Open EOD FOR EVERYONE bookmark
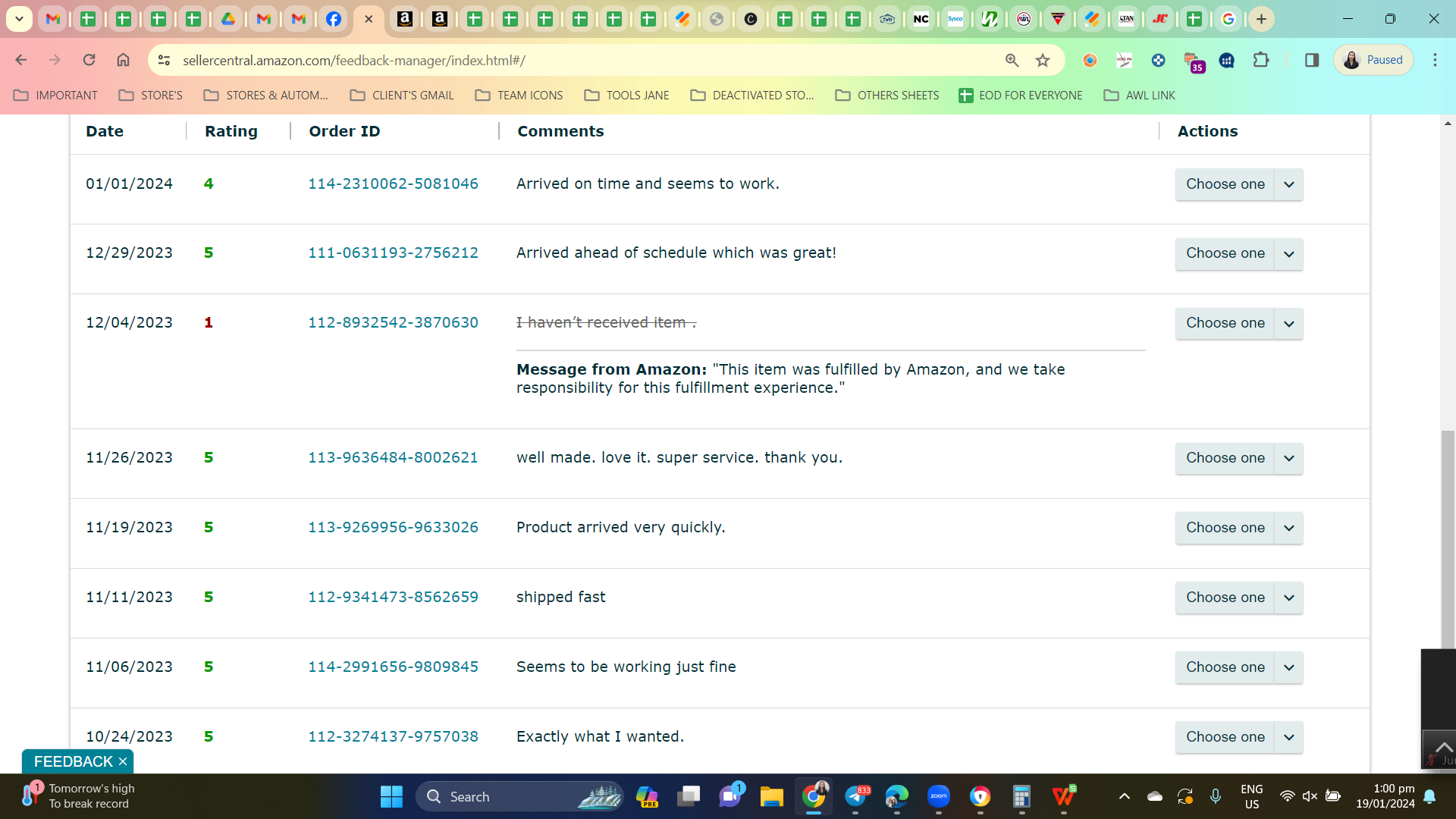1456x819 pixels. [1021, 96]
